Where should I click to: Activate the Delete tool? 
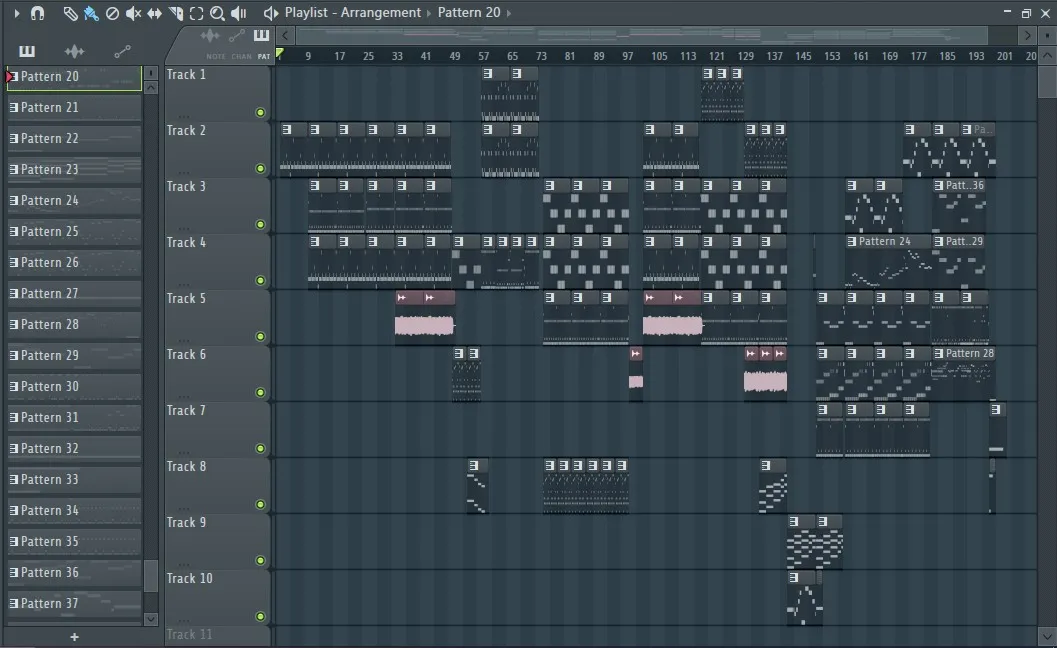click(111, 13)
